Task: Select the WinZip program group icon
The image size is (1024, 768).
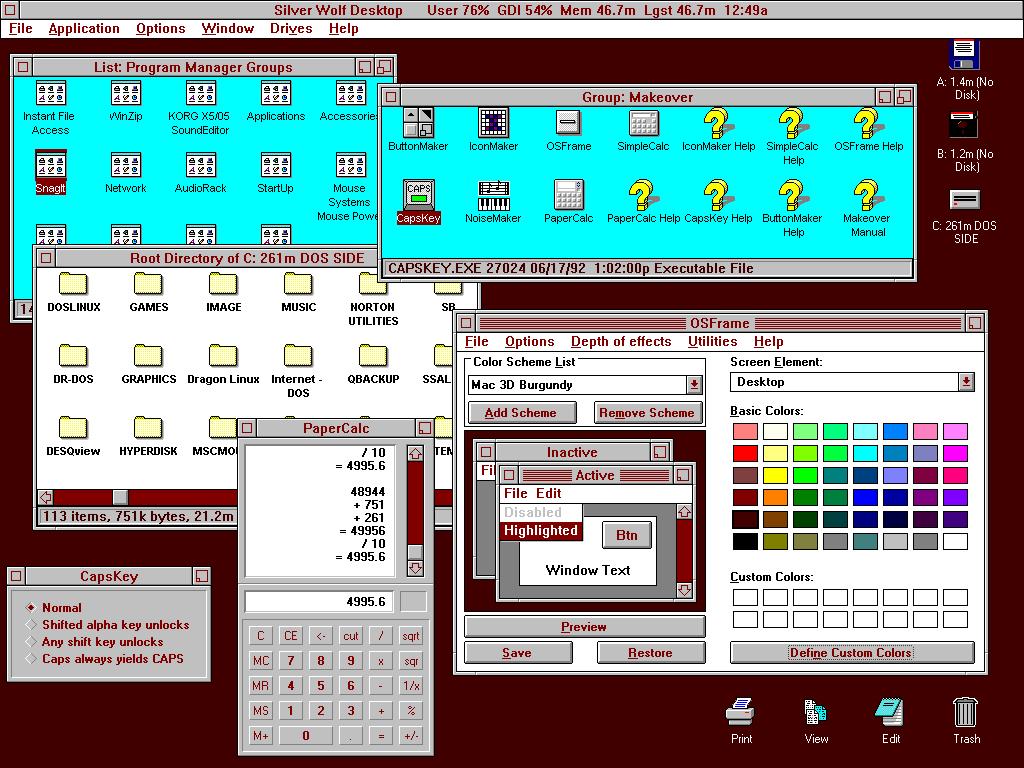Action: point(126,95)
